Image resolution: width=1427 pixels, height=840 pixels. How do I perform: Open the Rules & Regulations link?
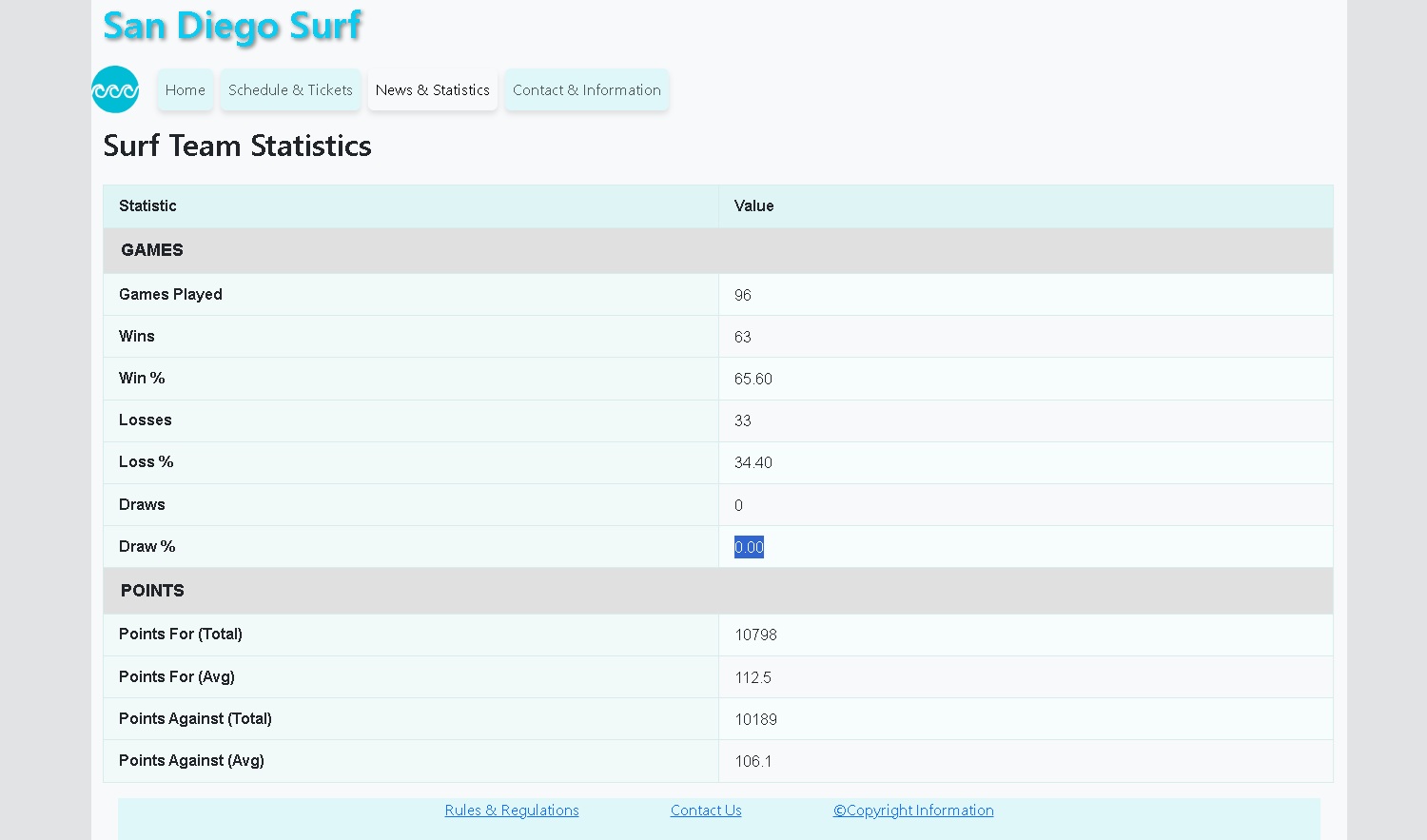(x=511, y=810)
